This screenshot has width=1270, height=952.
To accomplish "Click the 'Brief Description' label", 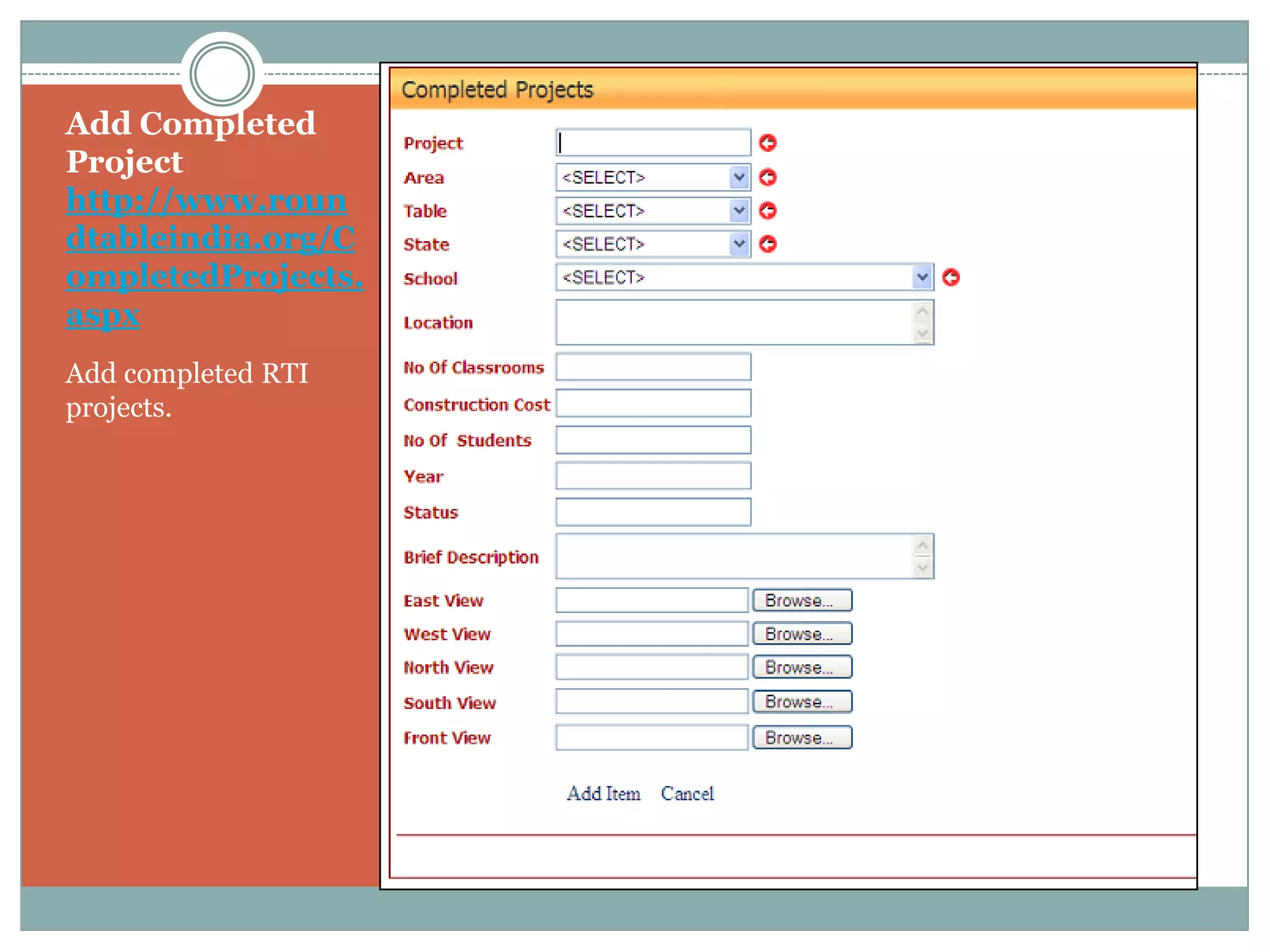I will point(471,557).
